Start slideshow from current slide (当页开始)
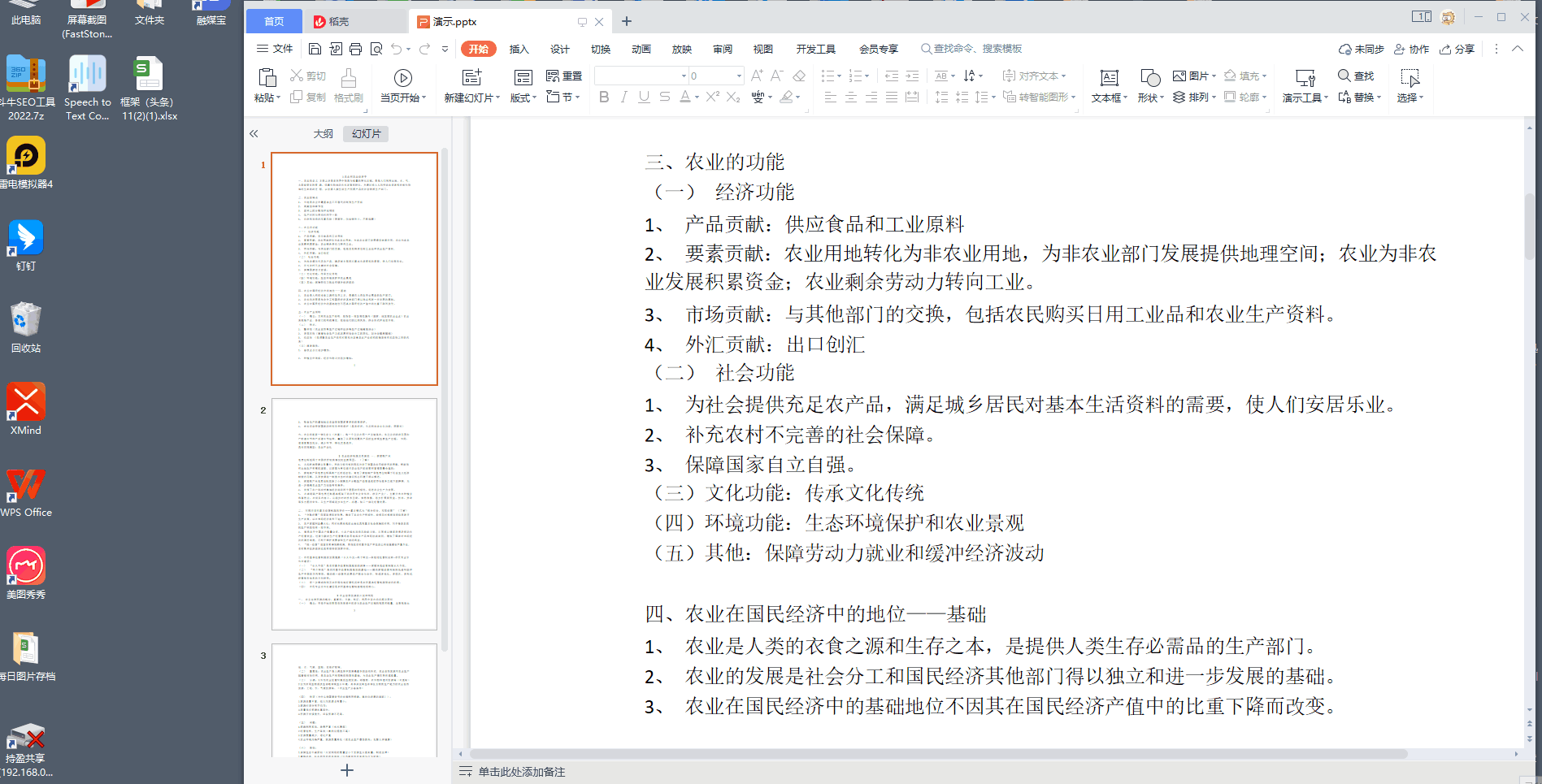This screenshot has width=1542, height=784. coord(402,78)
